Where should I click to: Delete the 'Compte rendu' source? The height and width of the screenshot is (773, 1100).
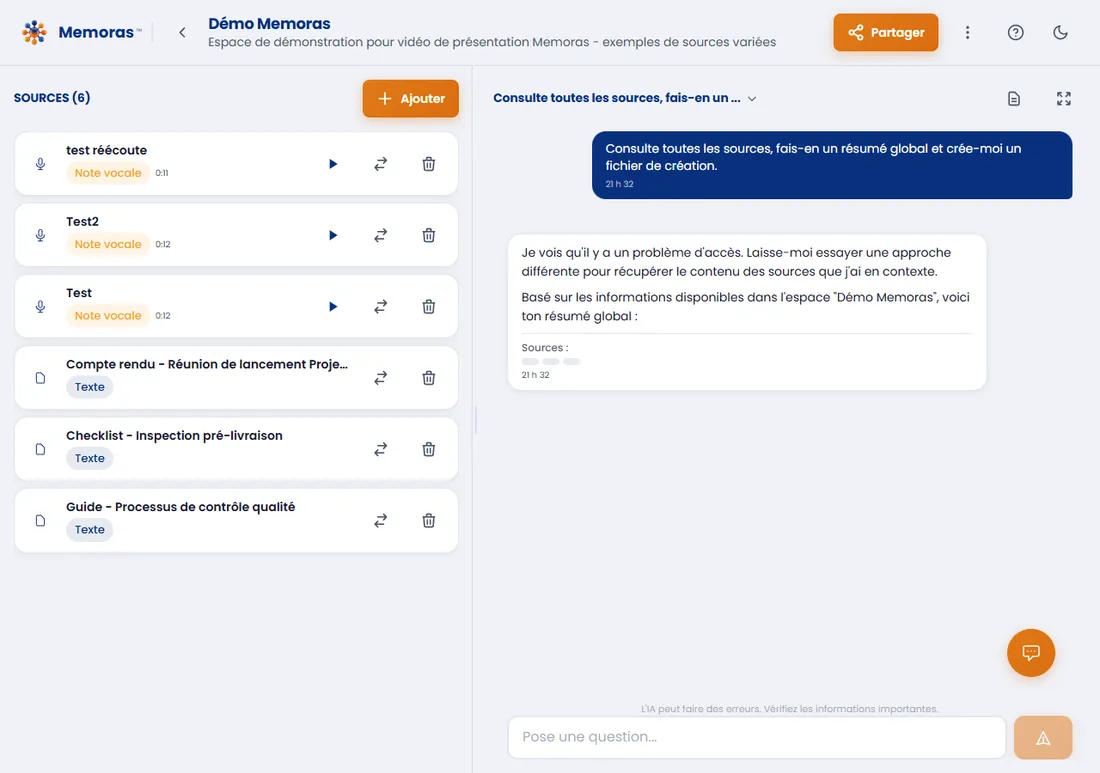click(429, 378)
